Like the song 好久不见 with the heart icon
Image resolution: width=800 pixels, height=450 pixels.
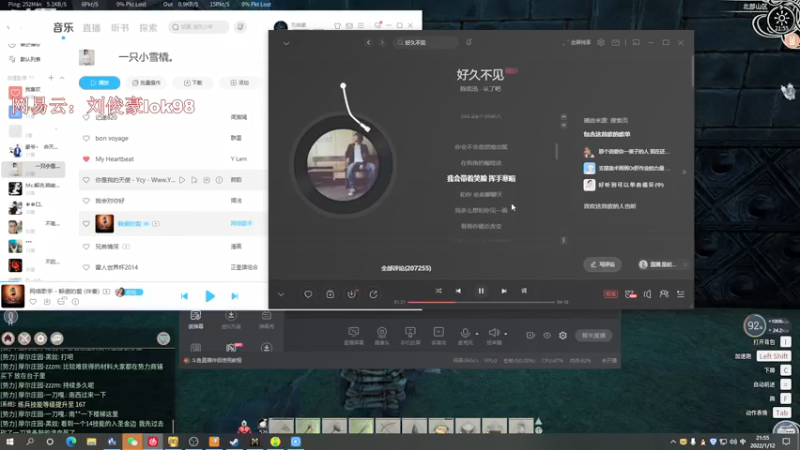pos(308,294)
